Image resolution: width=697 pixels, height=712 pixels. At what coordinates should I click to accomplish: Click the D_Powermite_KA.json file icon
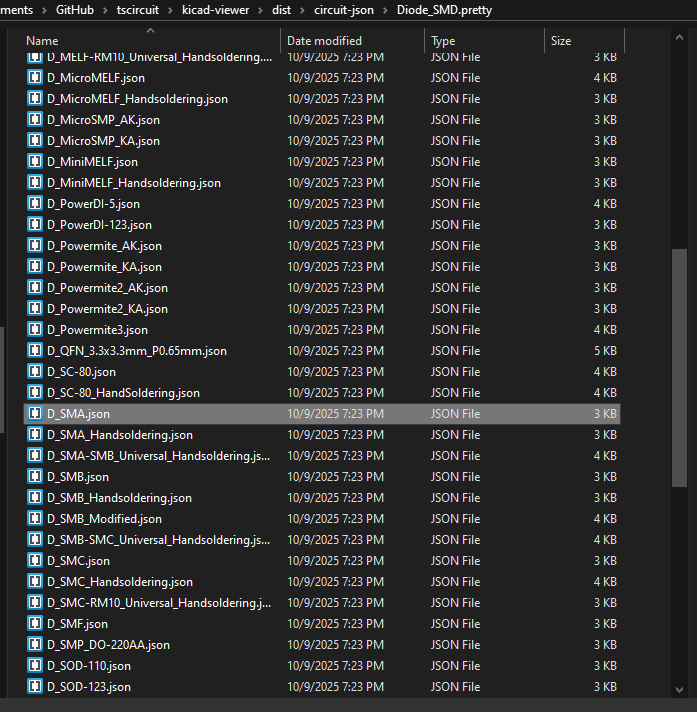tap(35, 267)
